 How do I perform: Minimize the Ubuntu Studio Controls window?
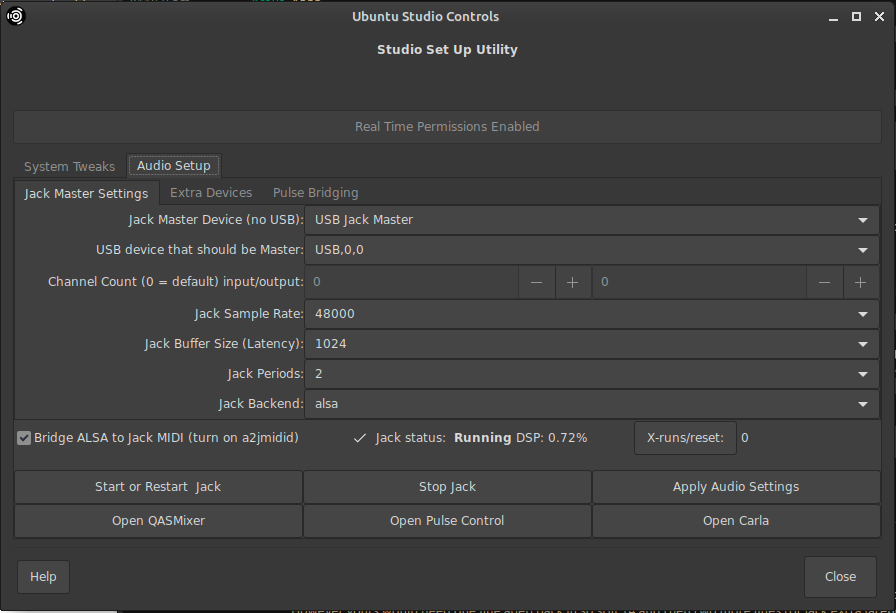[833, 17]
